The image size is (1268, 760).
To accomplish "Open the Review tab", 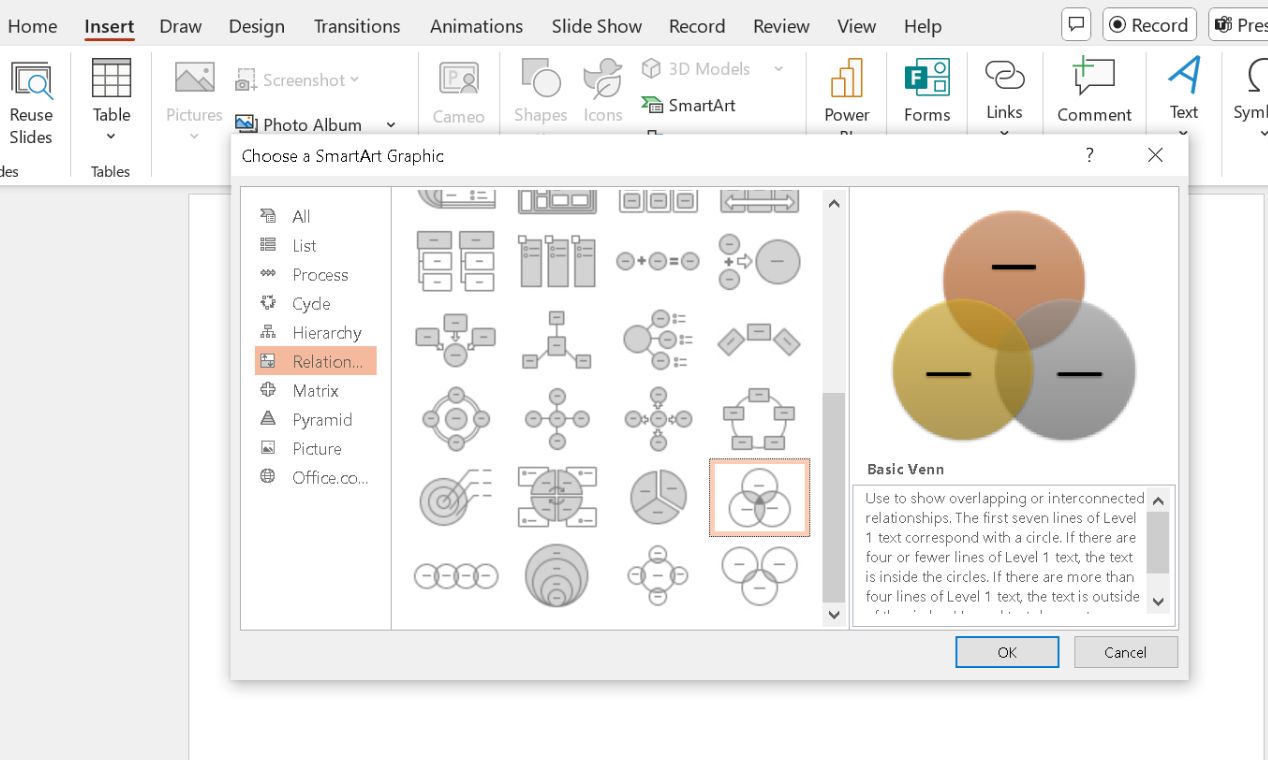I will 781,26.
